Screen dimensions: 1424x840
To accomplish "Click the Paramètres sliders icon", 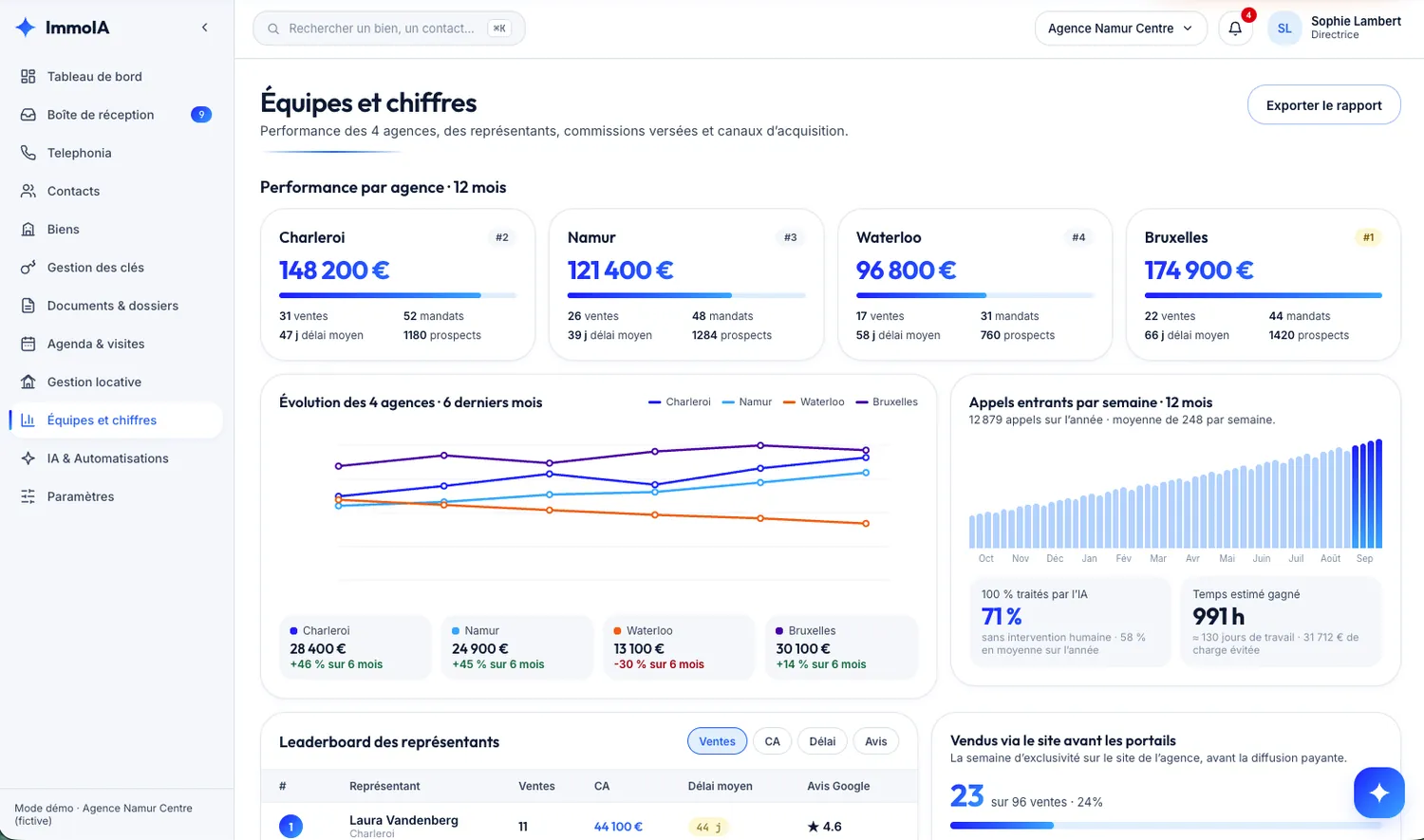I will [x=28, y=496].
